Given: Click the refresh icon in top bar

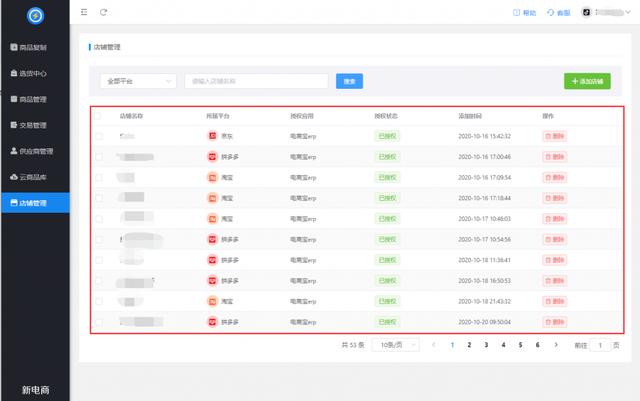Looking at the screenshot, I should [104, 12].
